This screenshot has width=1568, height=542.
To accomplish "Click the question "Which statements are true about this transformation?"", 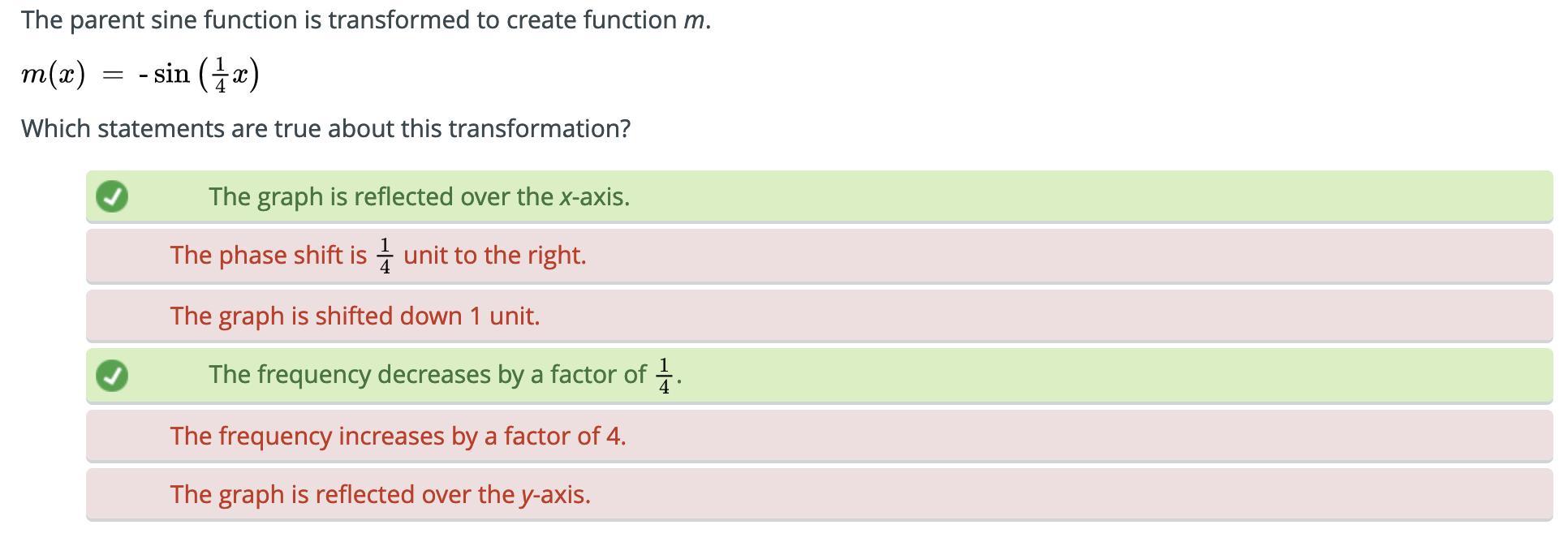I will pyautogui.click(x=325, y=128).
